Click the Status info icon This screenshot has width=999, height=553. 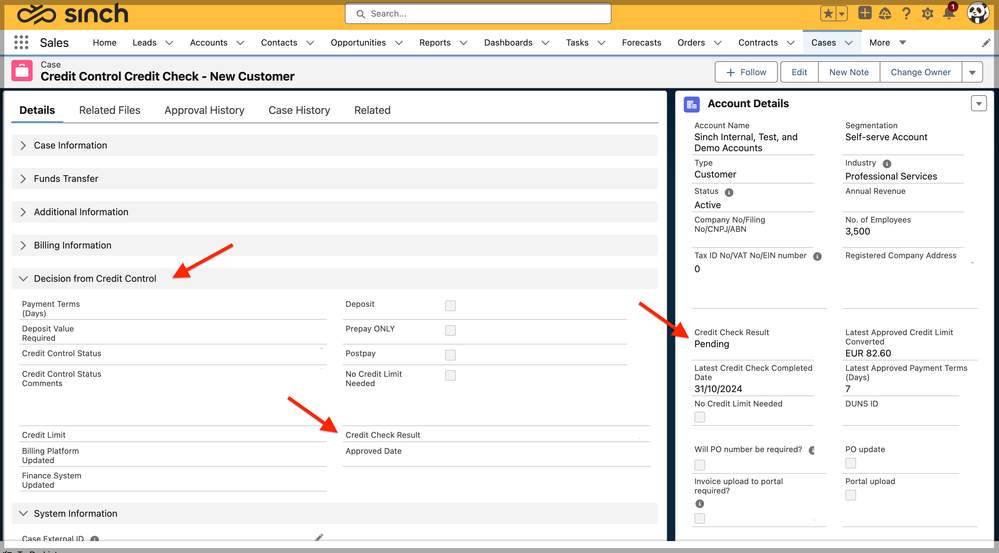tap(729, 192)
